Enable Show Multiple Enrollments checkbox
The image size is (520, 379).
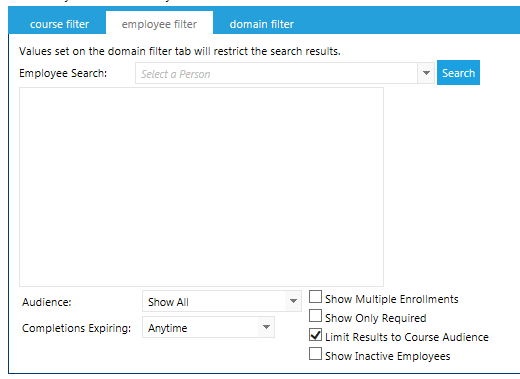[315, 297]
